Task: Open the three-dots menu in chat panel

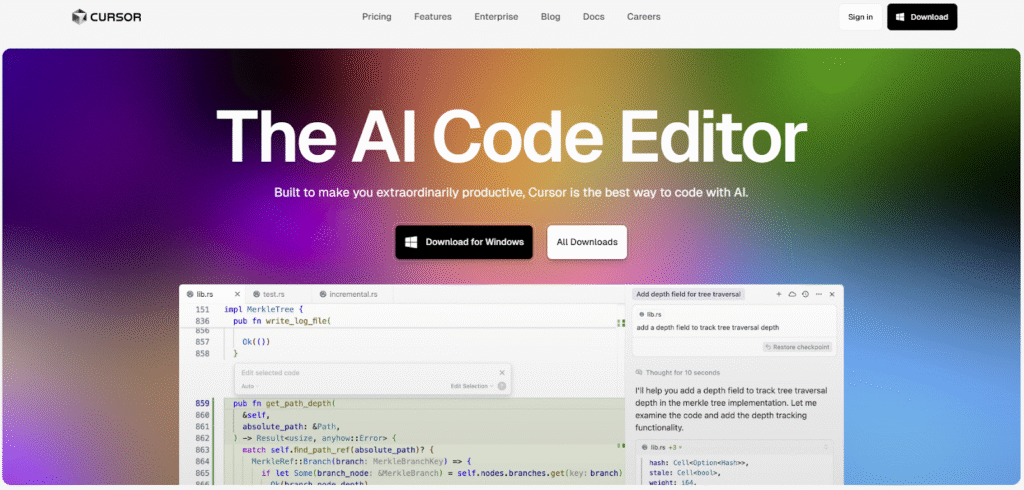Action: 819,295
